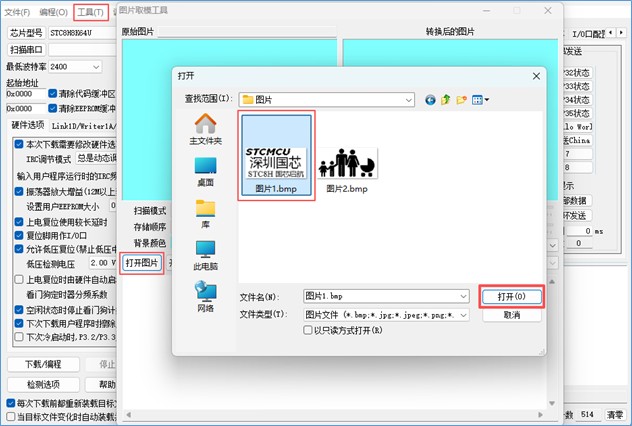Select the 图片2.bmp family silhouette thumbnail
Viewport: 632px width, 426px height.
[347, 163]
